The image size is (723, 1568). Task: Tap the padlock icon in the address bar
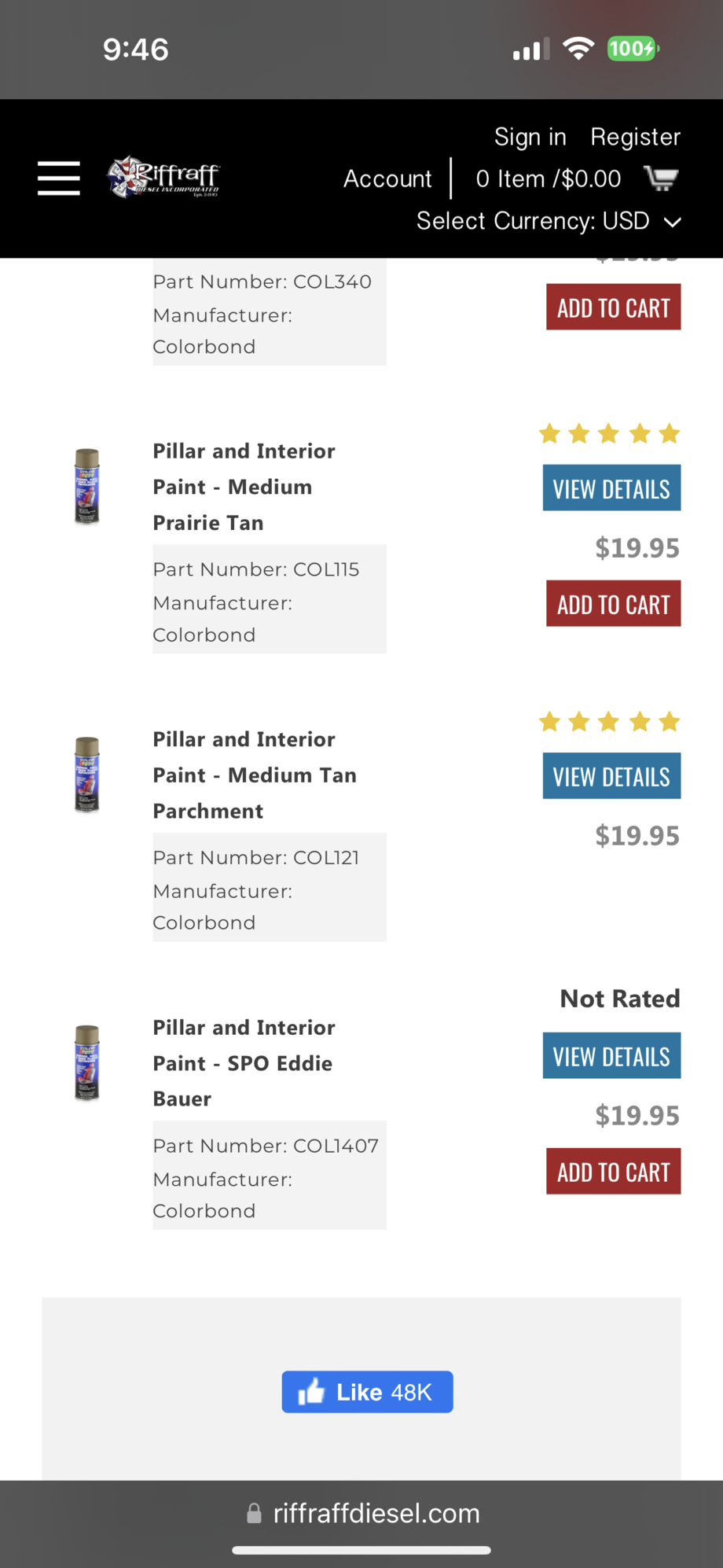[x=254, y=1512]
